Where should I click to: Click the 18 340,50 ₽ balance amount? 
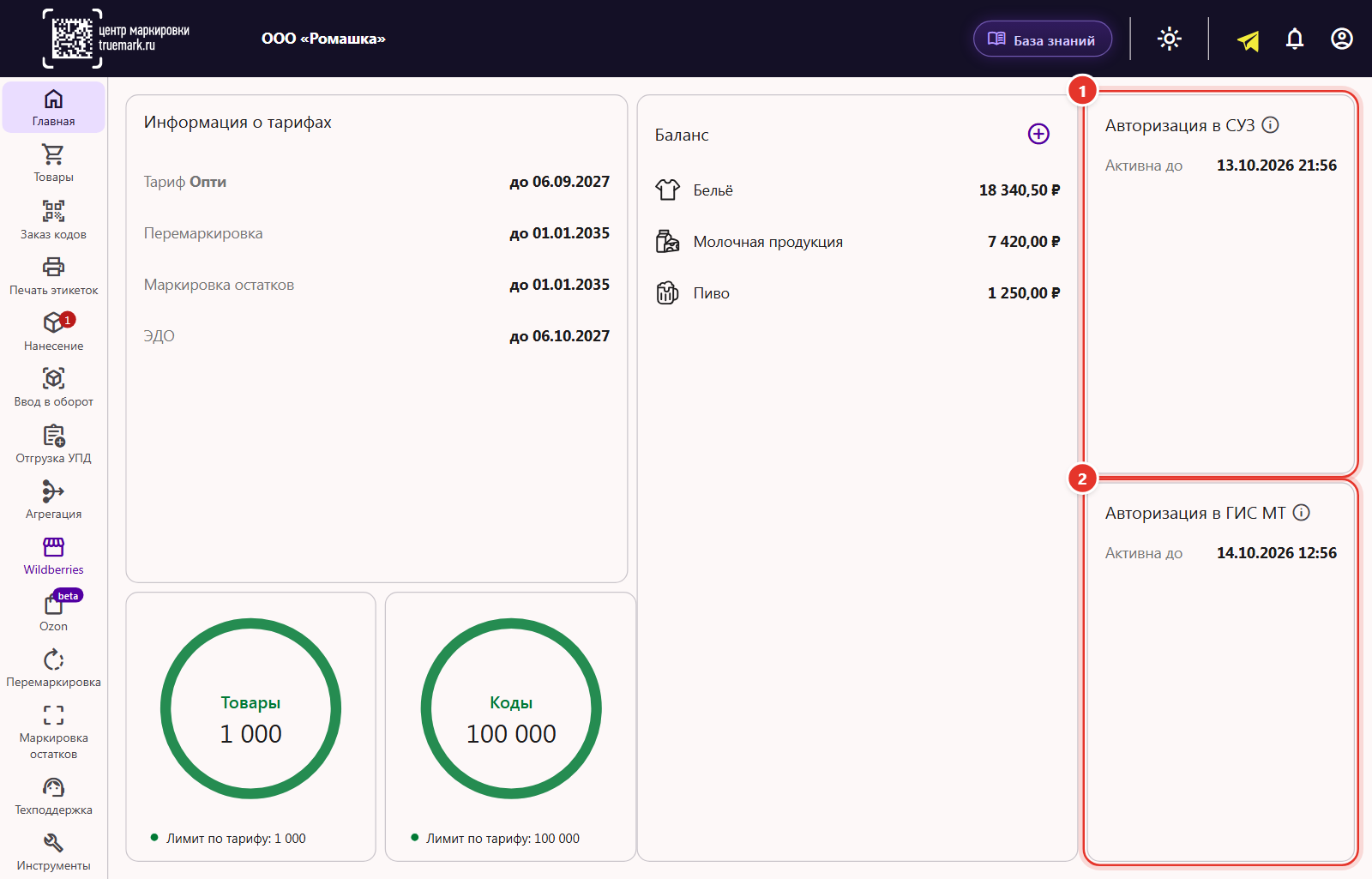[1020, 190]
